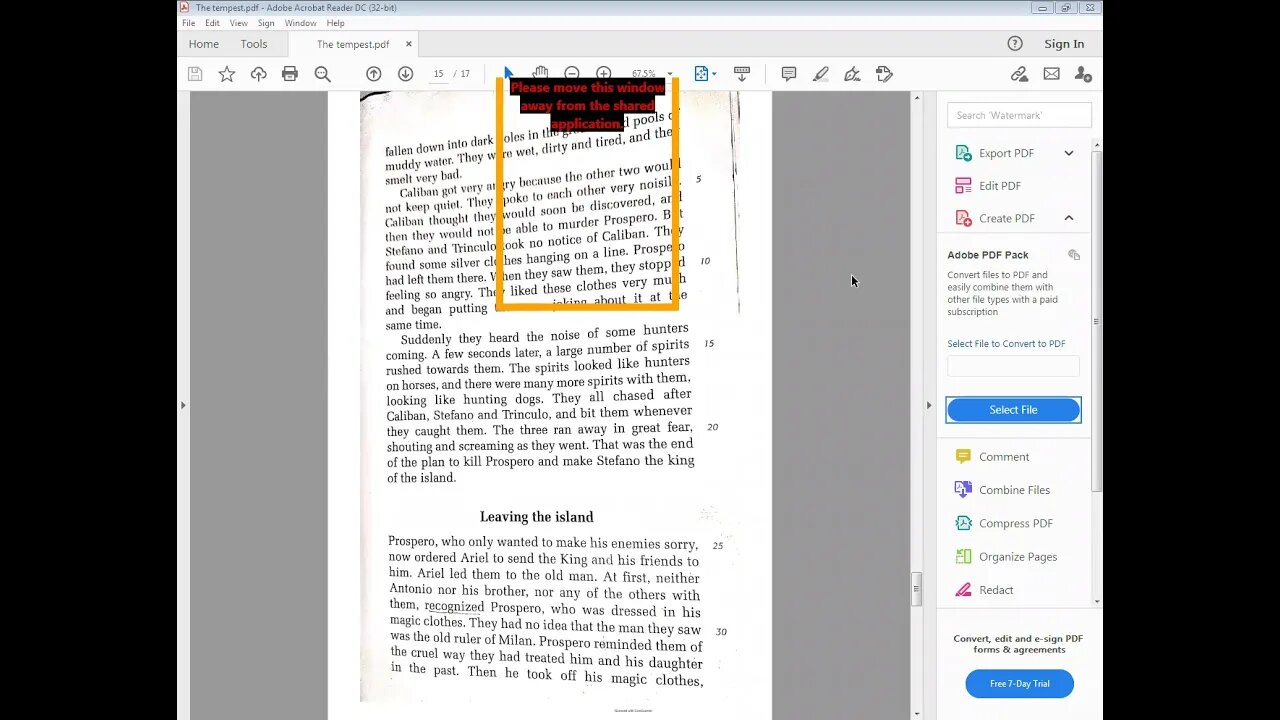
Task: Open the Export PDF tool
Action: coord(1006,153)
